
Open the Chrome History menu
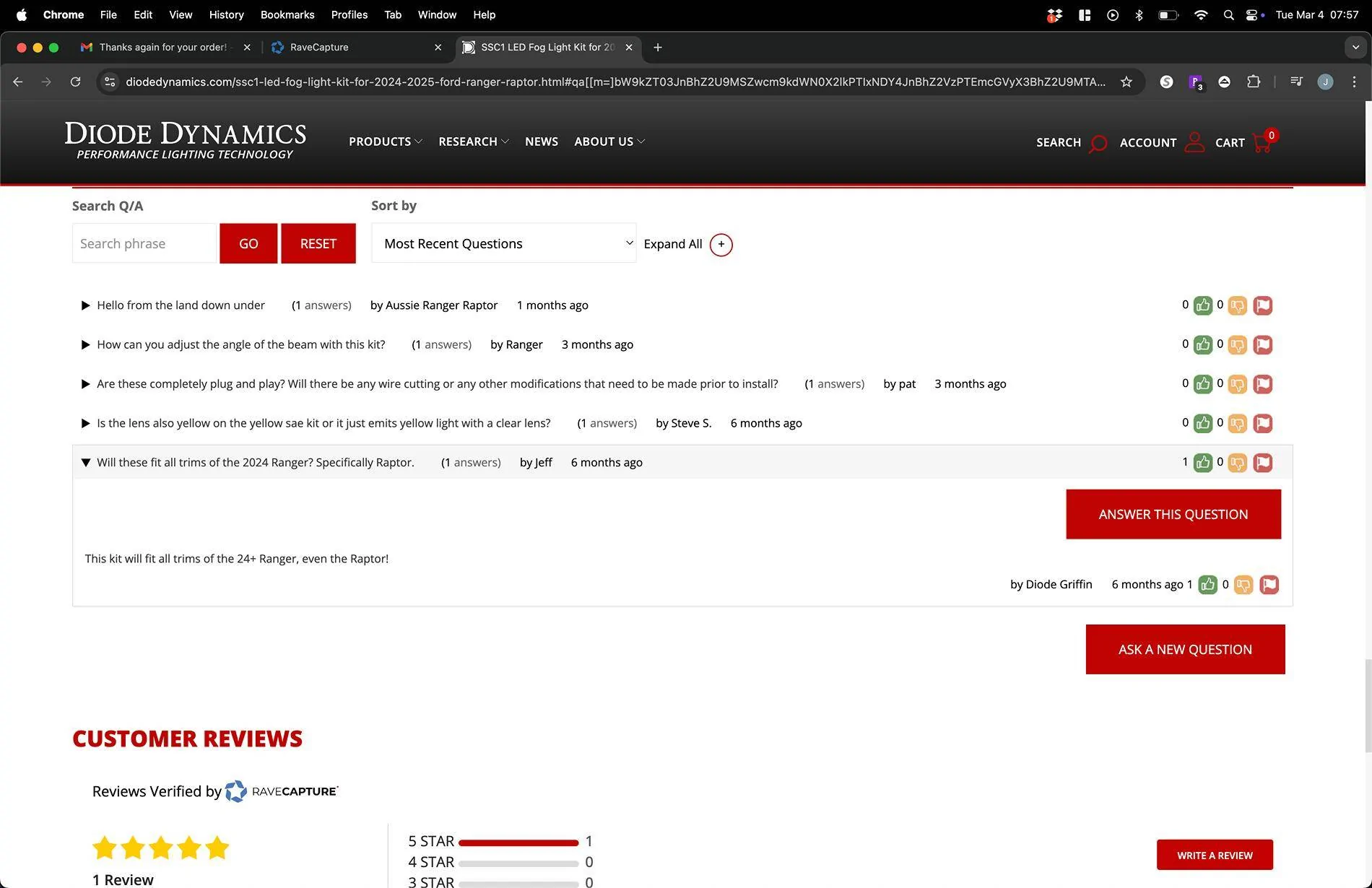(226, 14)
